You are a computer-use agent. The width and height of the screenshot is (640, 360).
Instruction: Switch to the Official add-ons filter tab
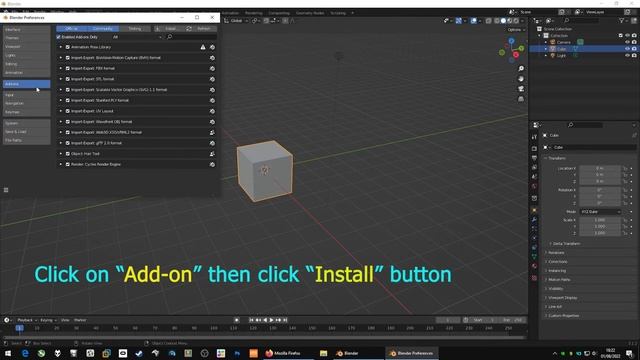(72, 29)
